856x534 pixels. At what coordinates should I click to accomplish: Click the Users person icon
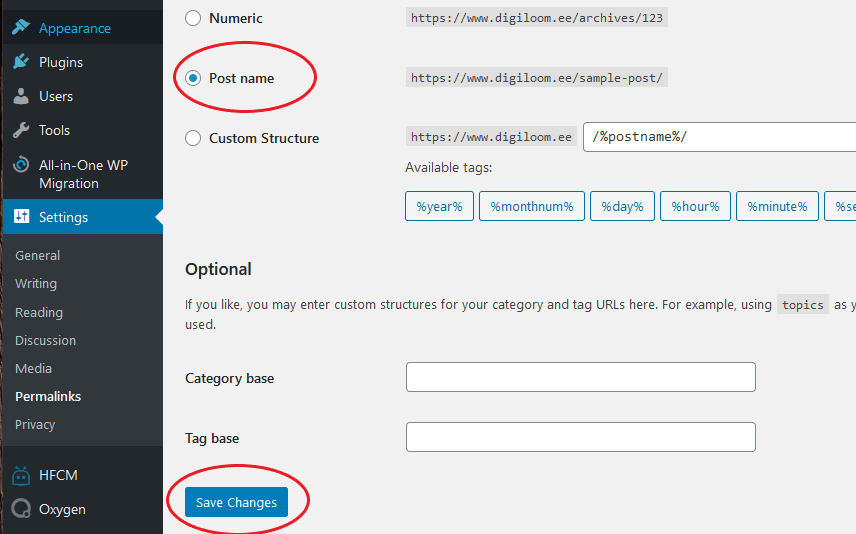[x=21, y=96]
